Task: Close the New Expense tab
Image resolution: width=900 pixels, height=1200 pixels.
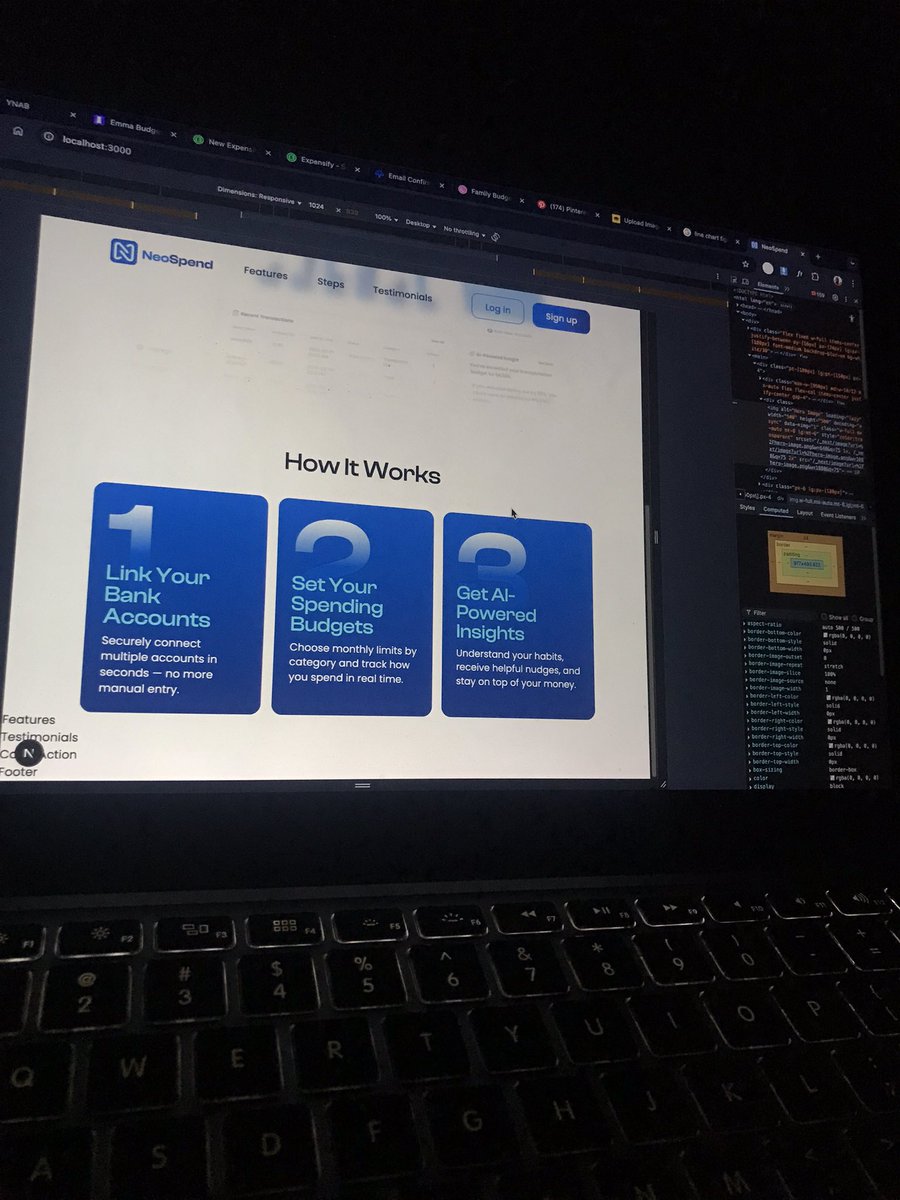Action: [x=268, y=153]
